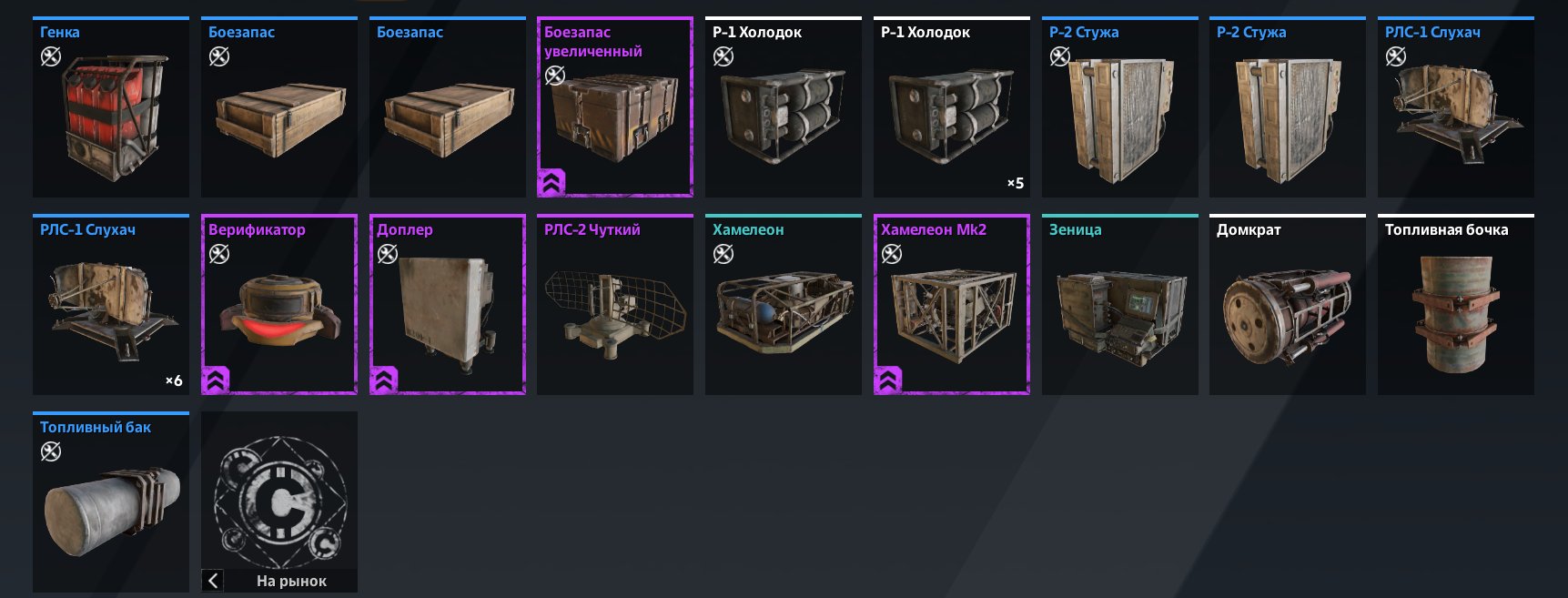Select the Генка generator item
This screenshot has height=598, width=1568.
111,106
